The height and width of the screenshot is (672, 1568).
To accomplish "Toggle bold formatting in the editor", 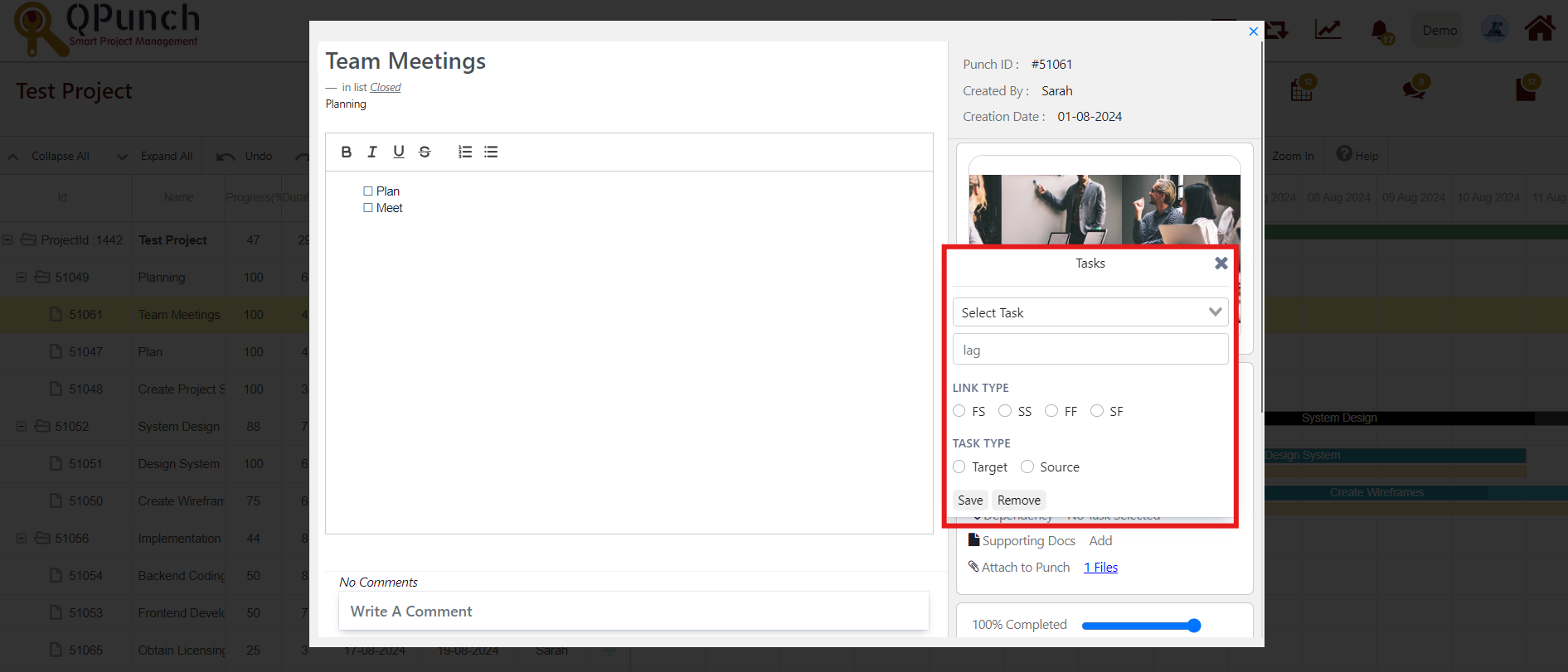I will pyautogui.click(x=347, y=152).
